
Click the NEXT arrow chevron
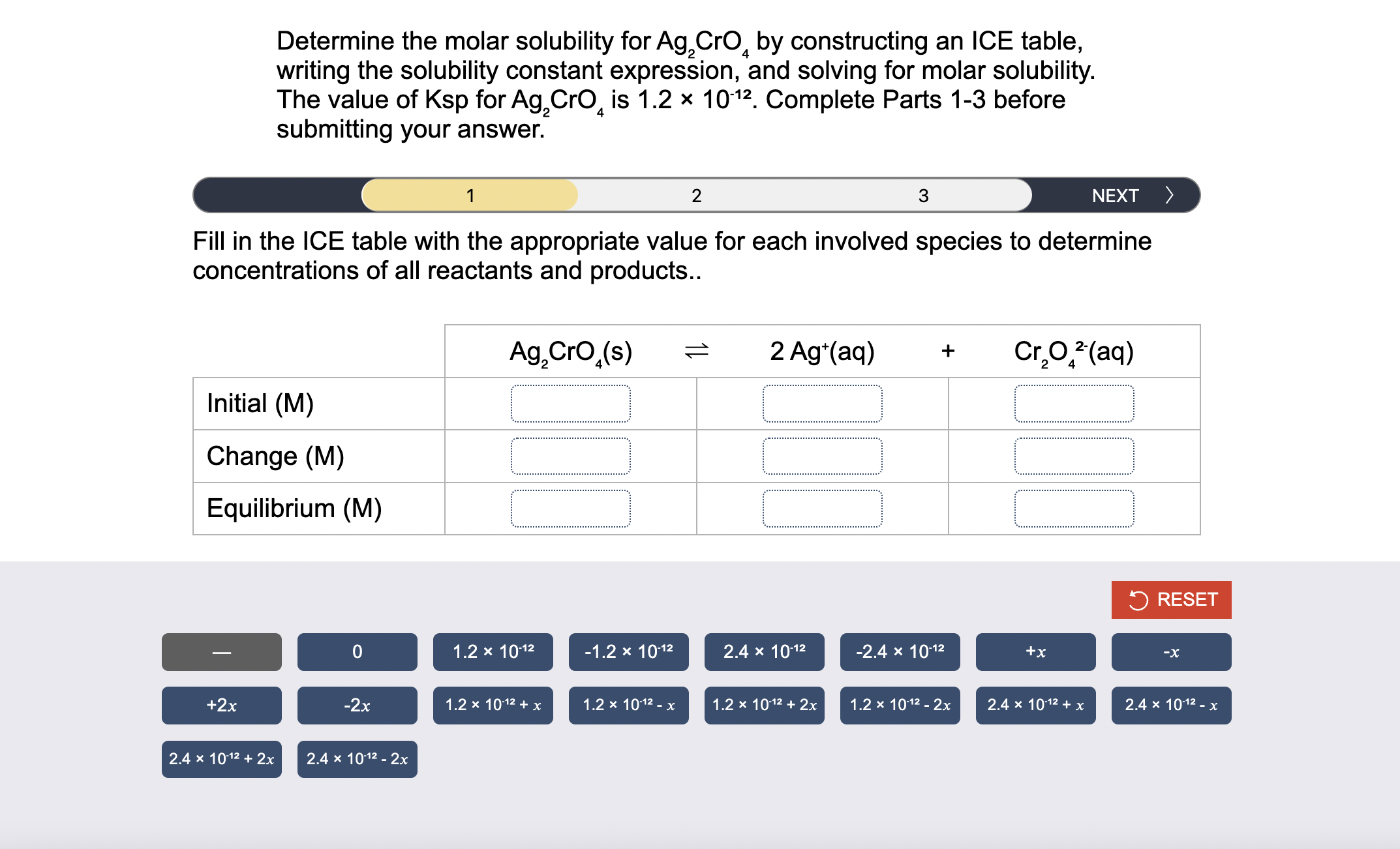pyautogui.click(x=1169, y=195)
